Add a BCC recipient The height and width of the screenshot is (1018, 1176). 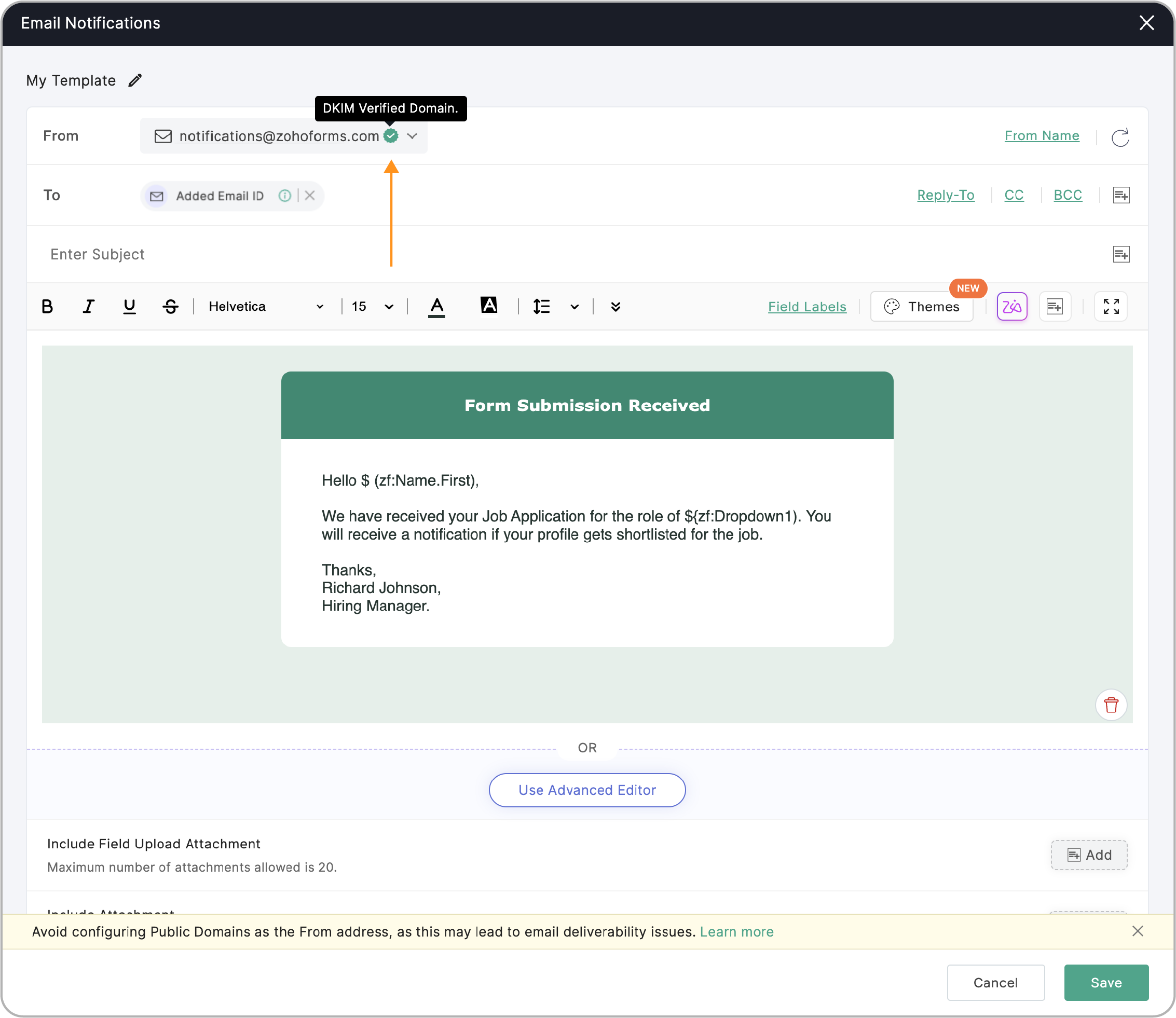[1068, 196]
